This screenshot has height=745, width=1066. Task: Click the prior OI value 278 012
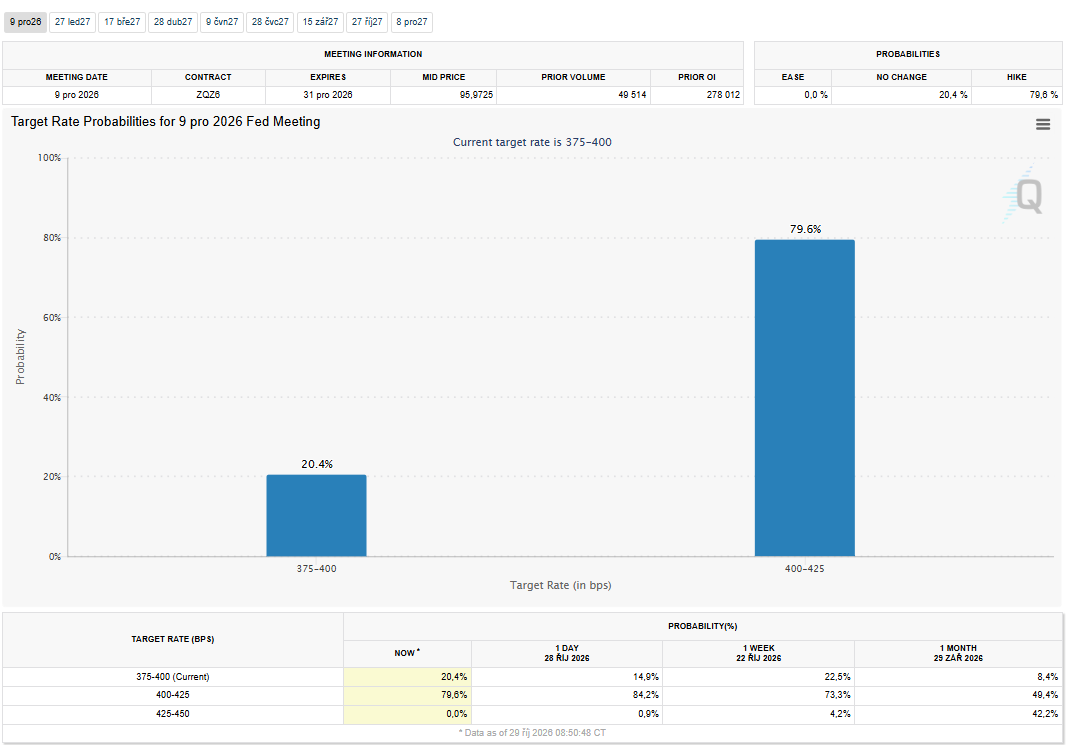(723, 95)
